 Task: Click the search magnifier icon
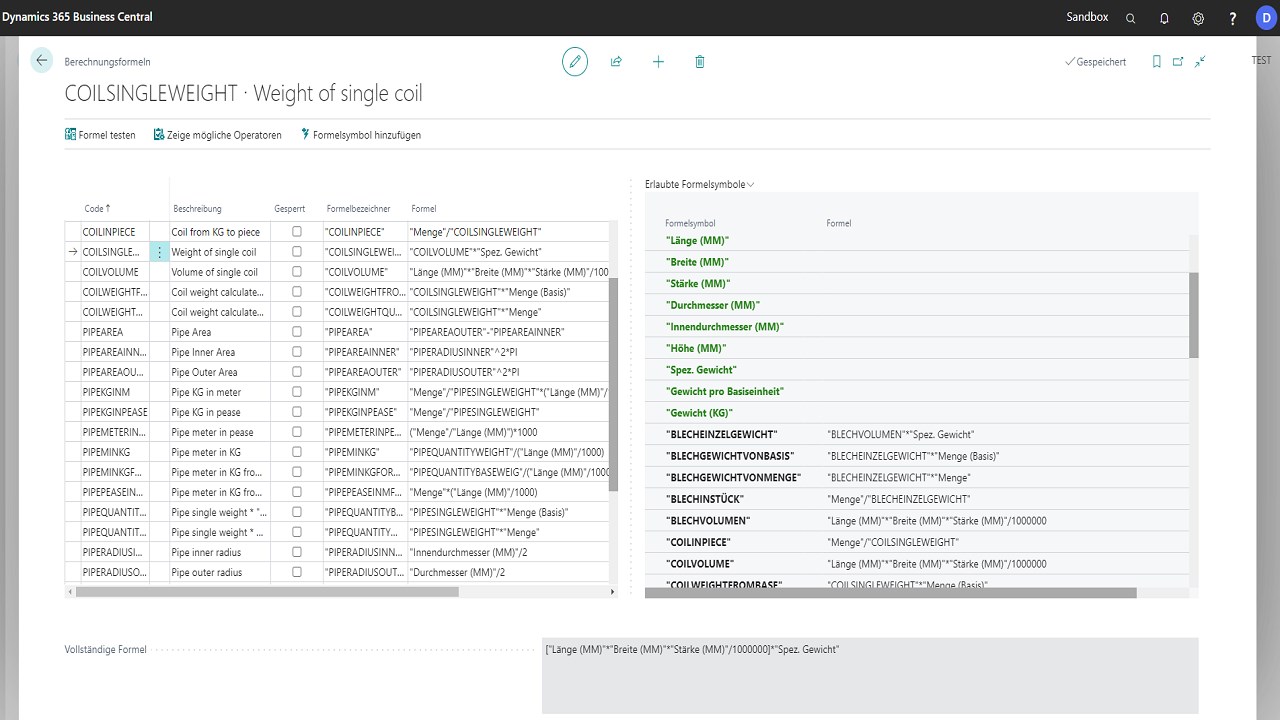point(1131,18)
